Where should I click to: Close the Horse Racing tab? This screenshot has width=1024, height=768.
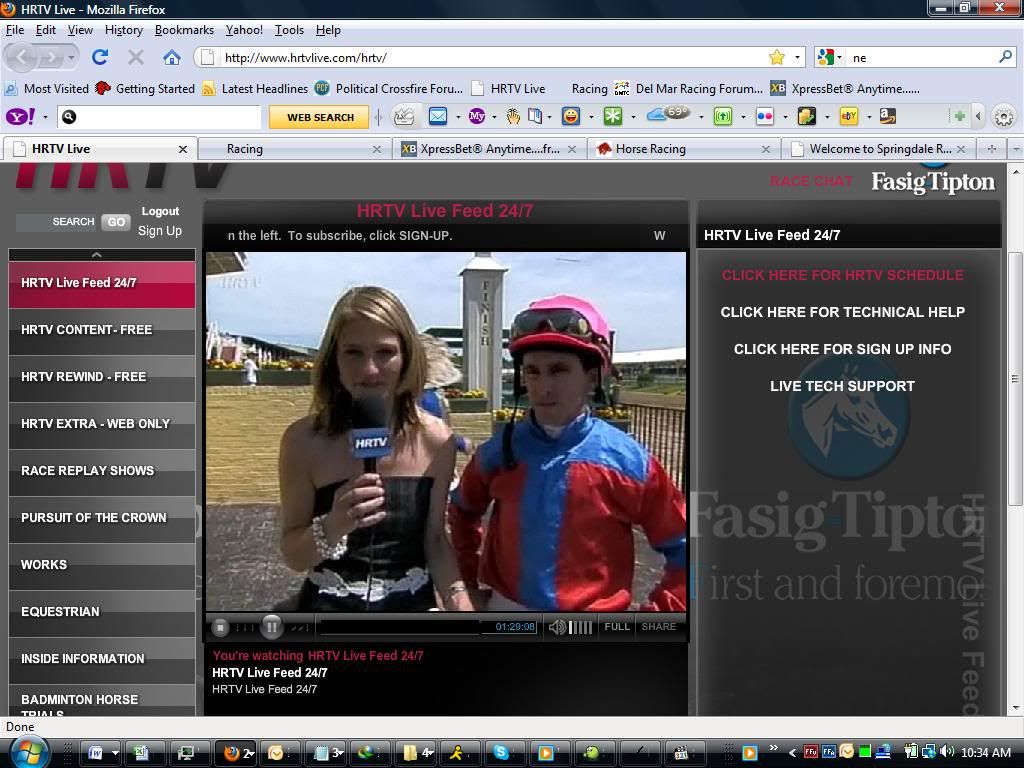point(766,150)
